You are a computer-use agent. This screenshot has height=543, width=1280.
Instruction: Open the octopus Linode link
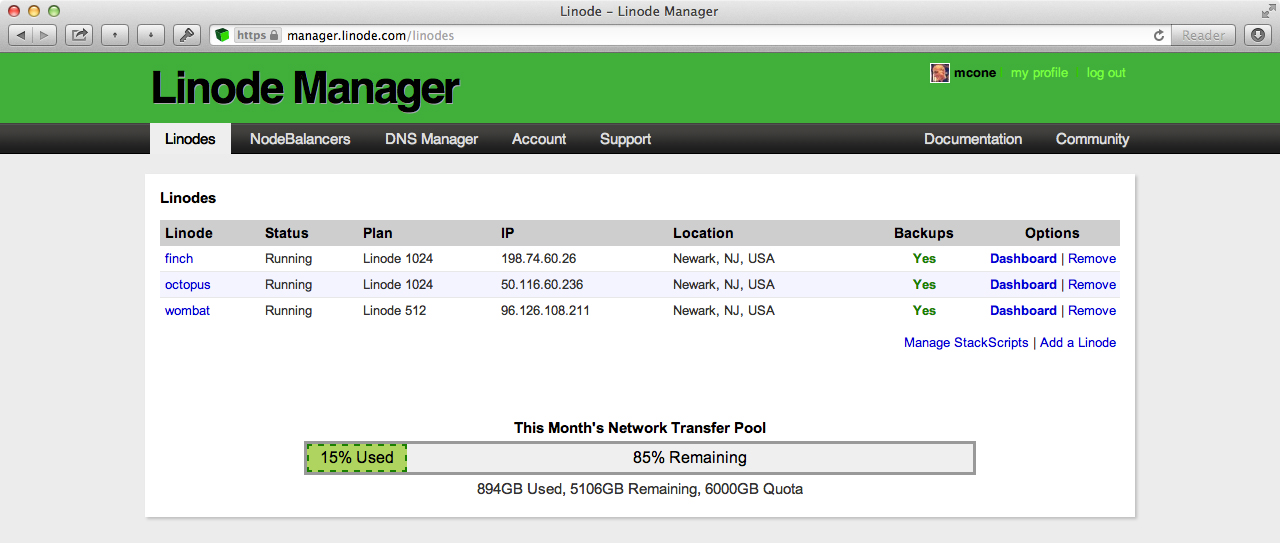[188, 285]
